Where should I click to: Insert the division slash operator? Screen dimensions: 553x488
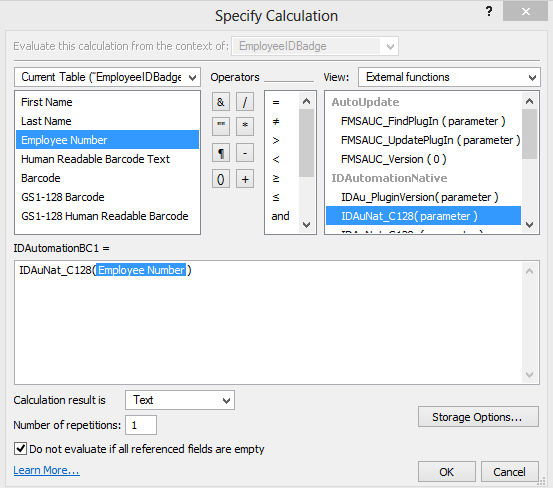click(245, 102)
